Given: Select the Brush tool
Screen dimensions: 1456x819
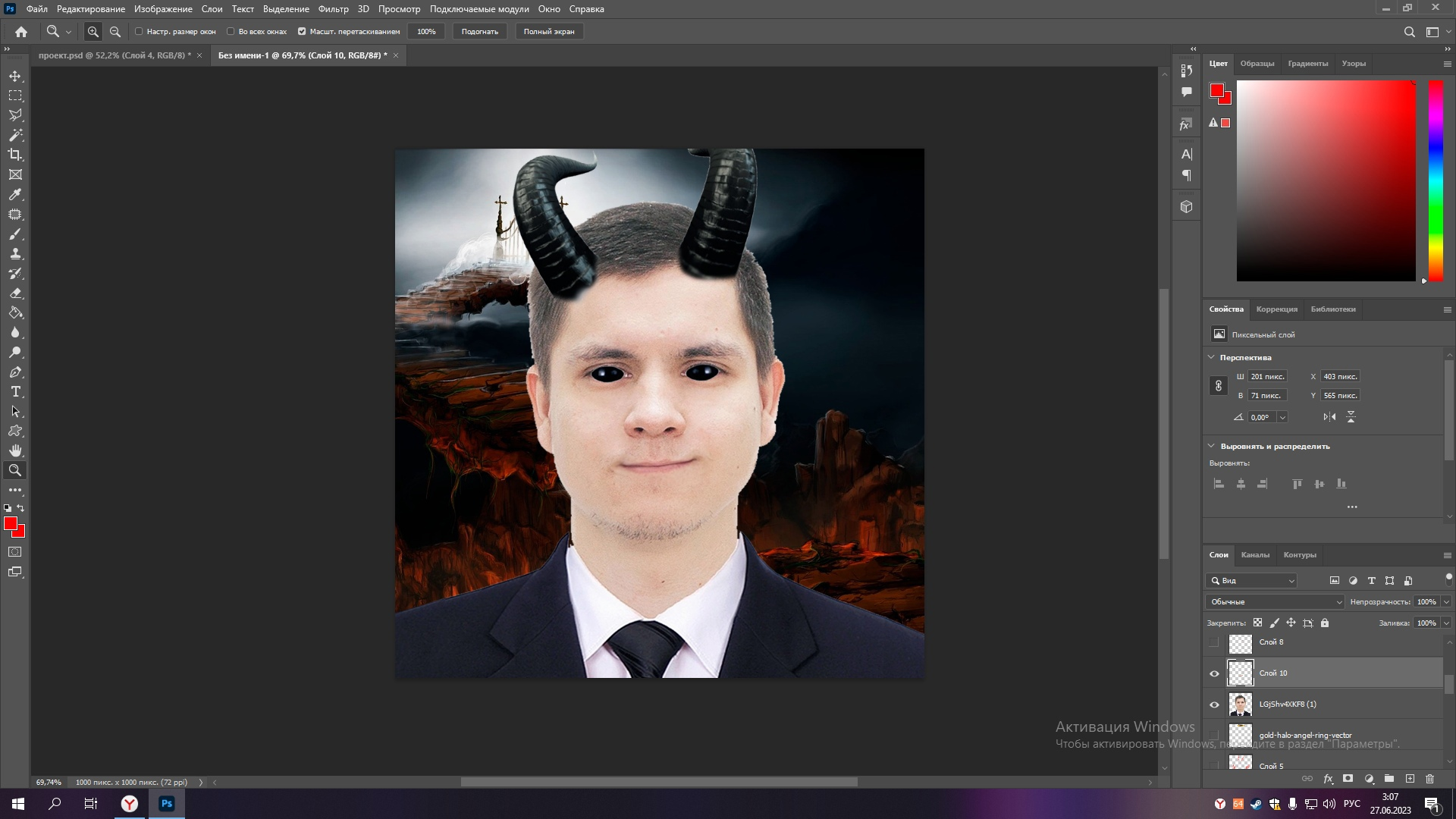Looking at the screenshot, I should 15,234.
